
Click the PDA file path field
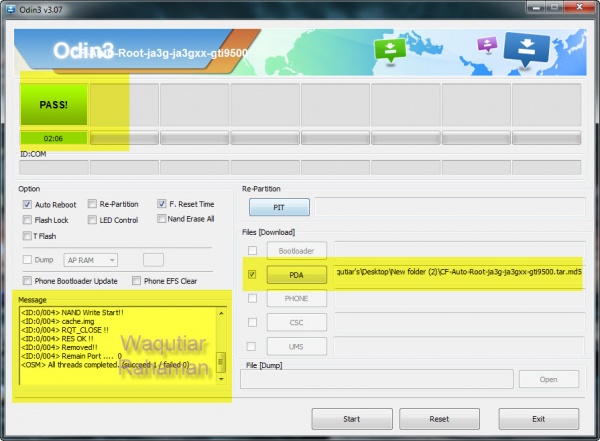[x=459, y=272]
